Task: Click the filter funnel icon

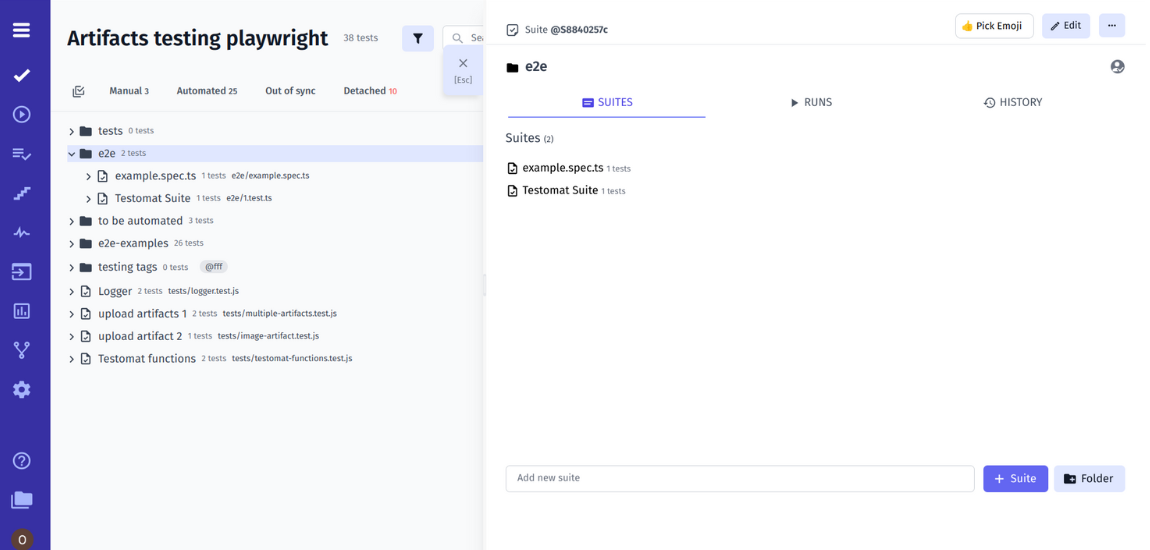Action: (418, 39)
